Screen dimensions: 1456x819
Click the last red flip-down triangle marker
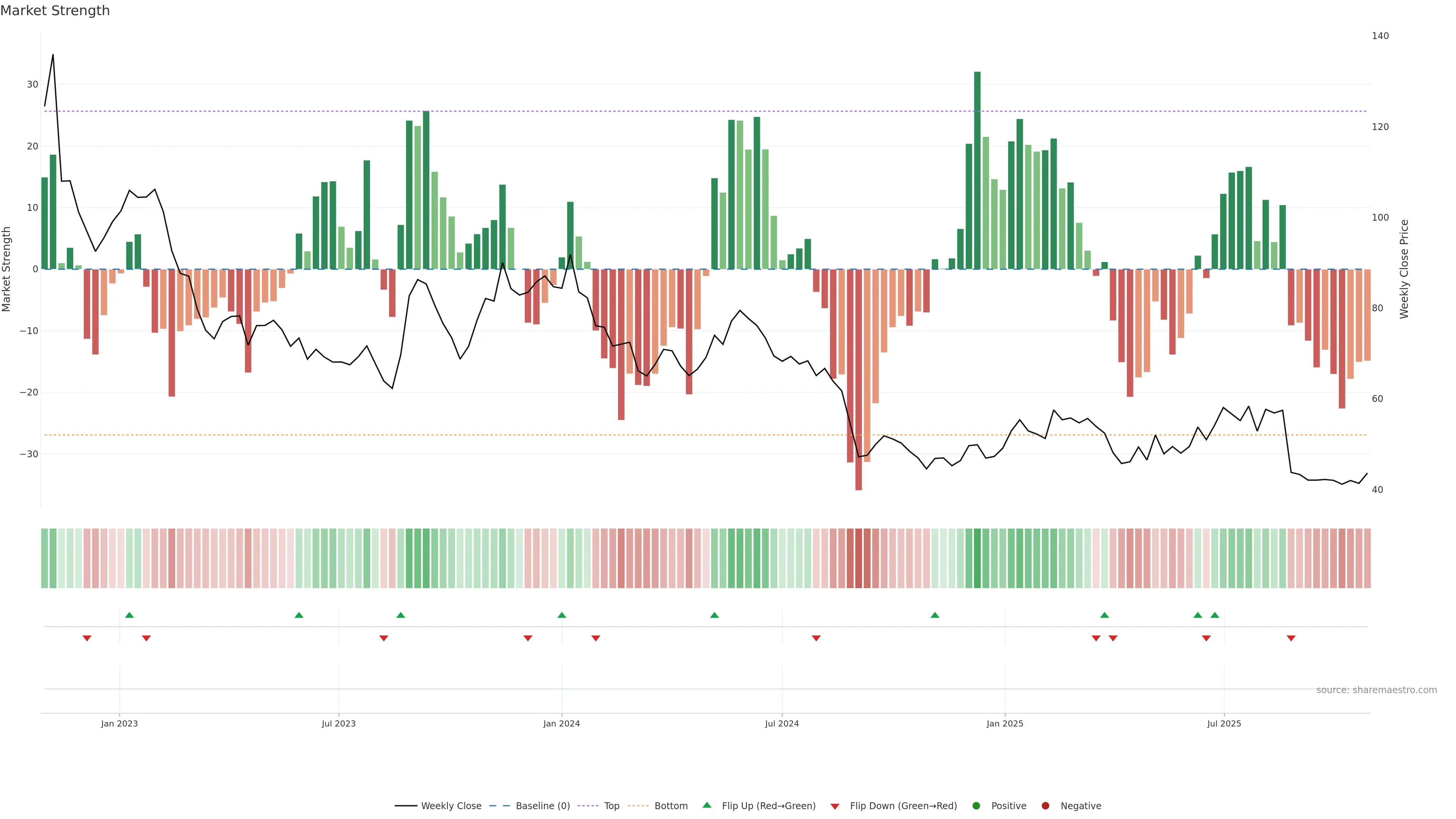coord(1291,638)
